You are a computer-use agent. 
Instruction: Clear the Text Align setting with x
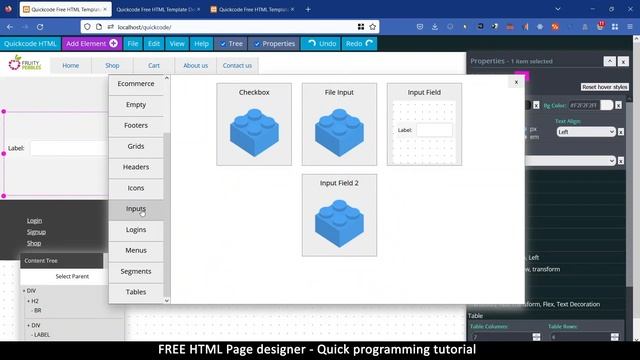(x=621, y=132)
